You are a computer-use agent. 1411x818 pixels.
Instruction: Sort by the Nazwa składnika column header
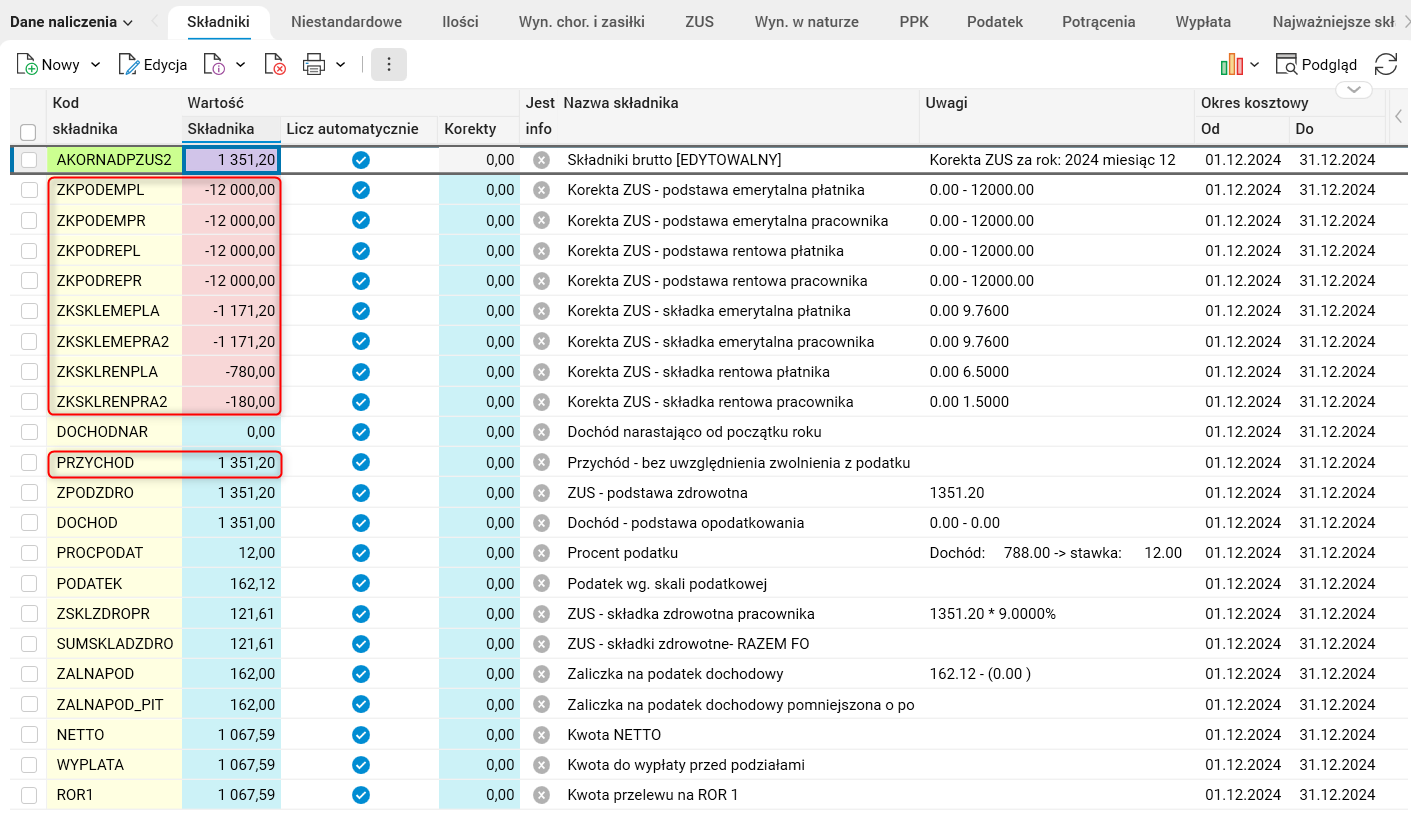pos(621,103)
